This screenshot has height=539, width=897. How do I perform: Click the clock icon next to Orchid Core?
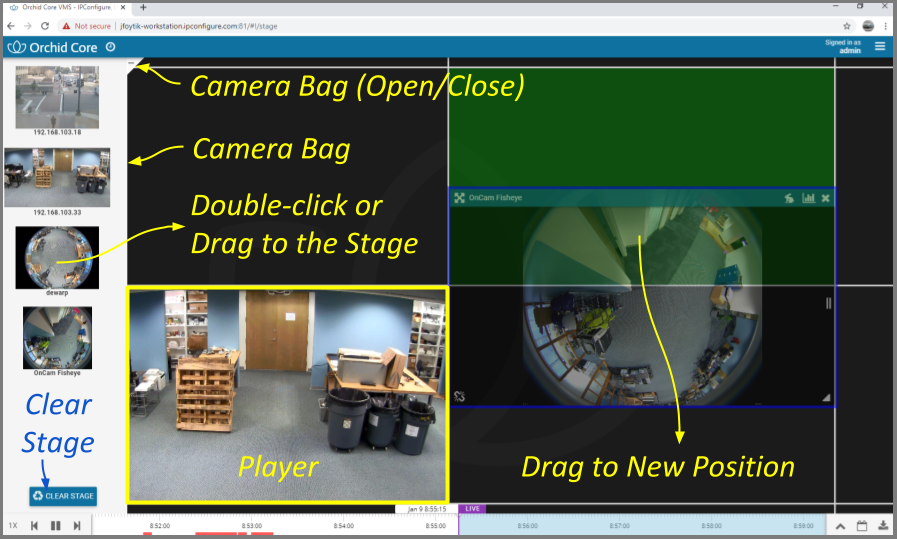click(110, 47)
